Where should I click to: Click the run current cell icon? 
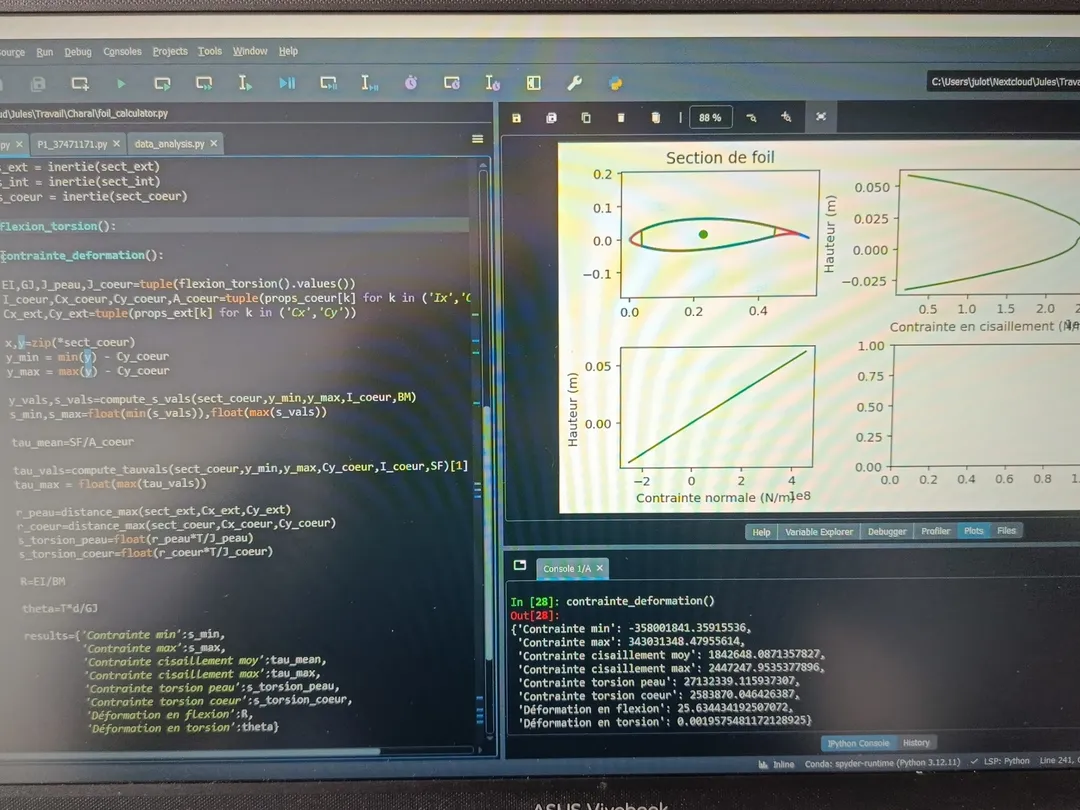click(163, 83)
